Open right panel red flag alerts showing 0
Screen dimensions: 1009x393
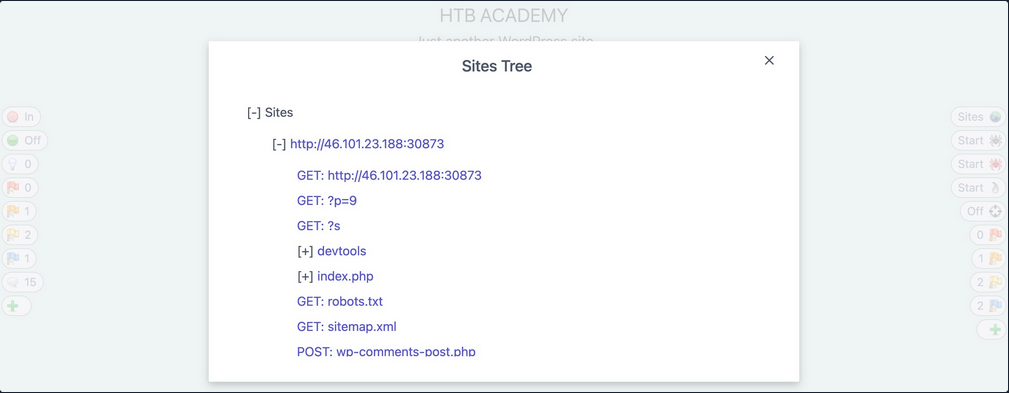(x=988, y=235)
